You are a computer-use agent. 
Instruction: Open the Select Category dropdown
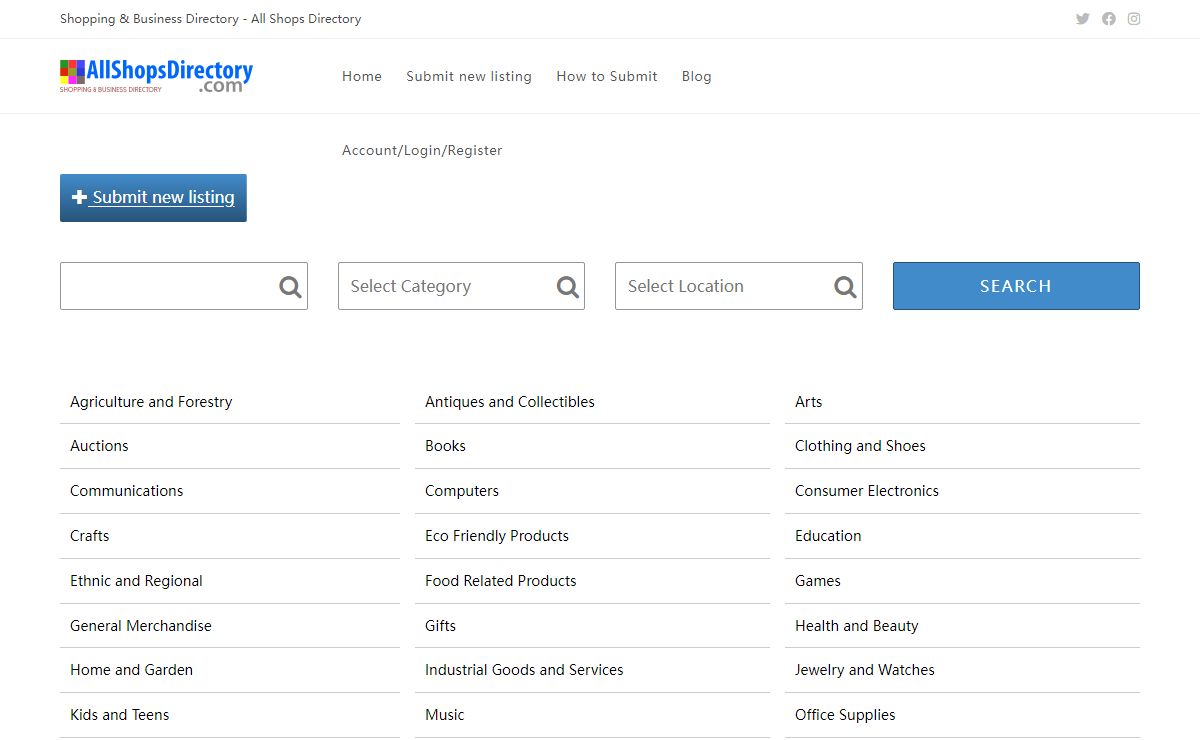[x=461, y=286]
